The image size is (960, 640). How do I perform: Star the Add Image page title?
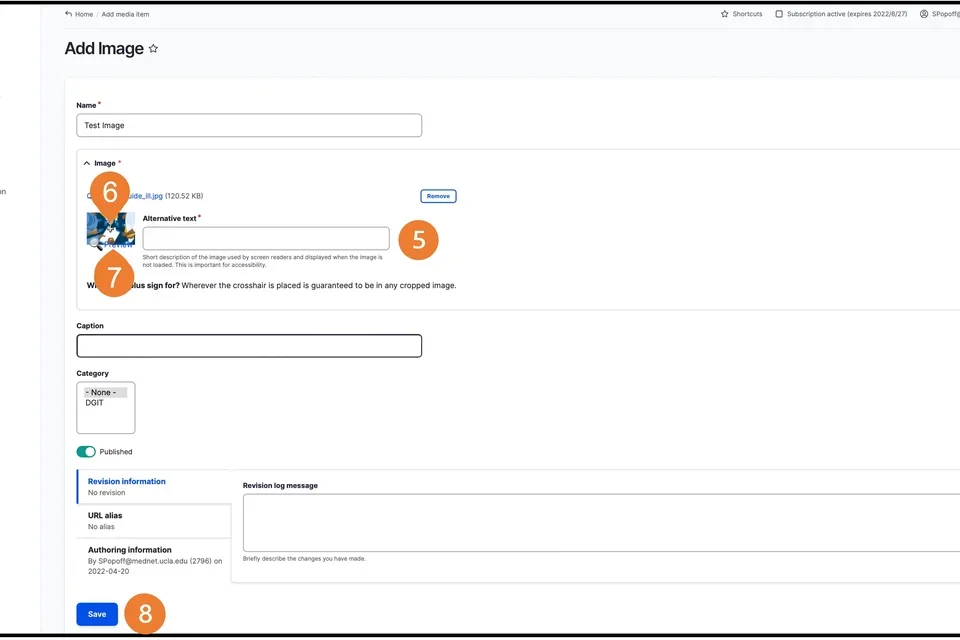pyautogui.click(x=153, y=48)
